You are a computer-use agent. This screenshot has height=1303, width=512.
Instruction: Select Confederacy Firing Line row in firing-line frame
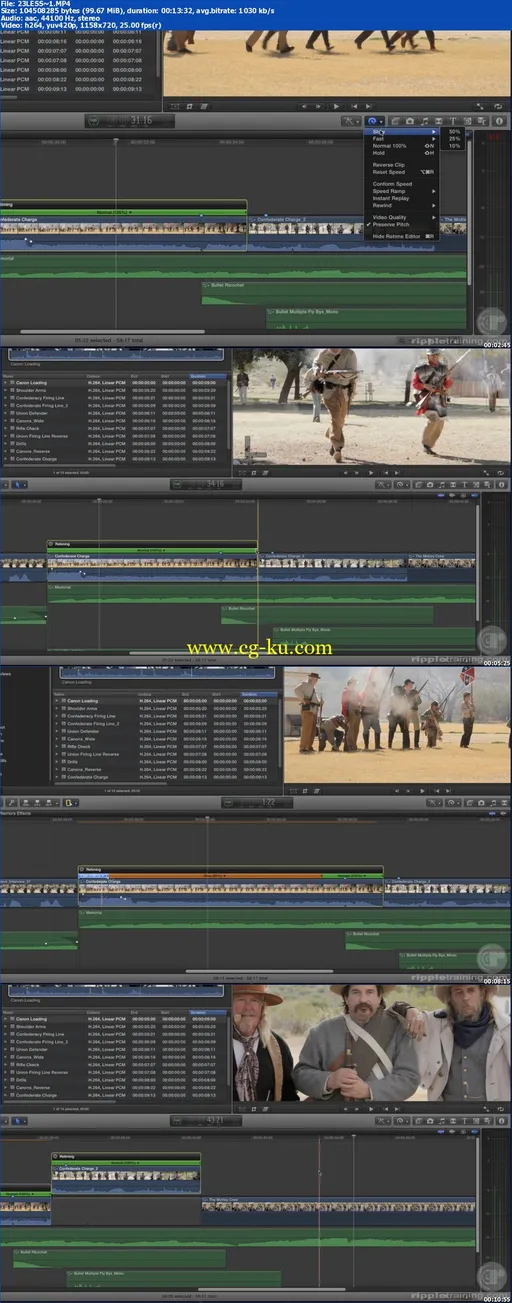click(x=166, y=715)
